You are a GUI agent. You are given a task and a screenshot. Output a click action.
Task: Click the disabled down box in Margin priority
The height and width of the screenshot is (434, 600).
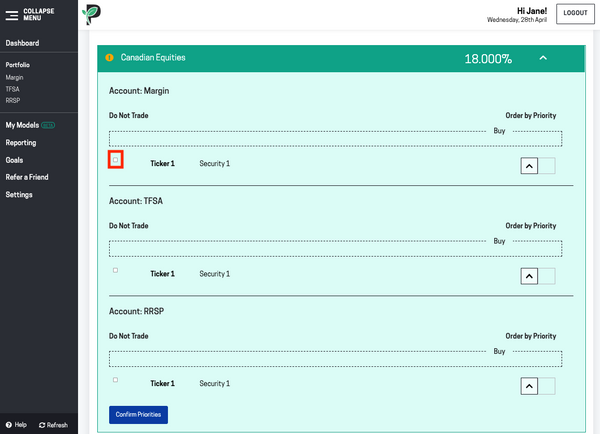click(546, 166)
